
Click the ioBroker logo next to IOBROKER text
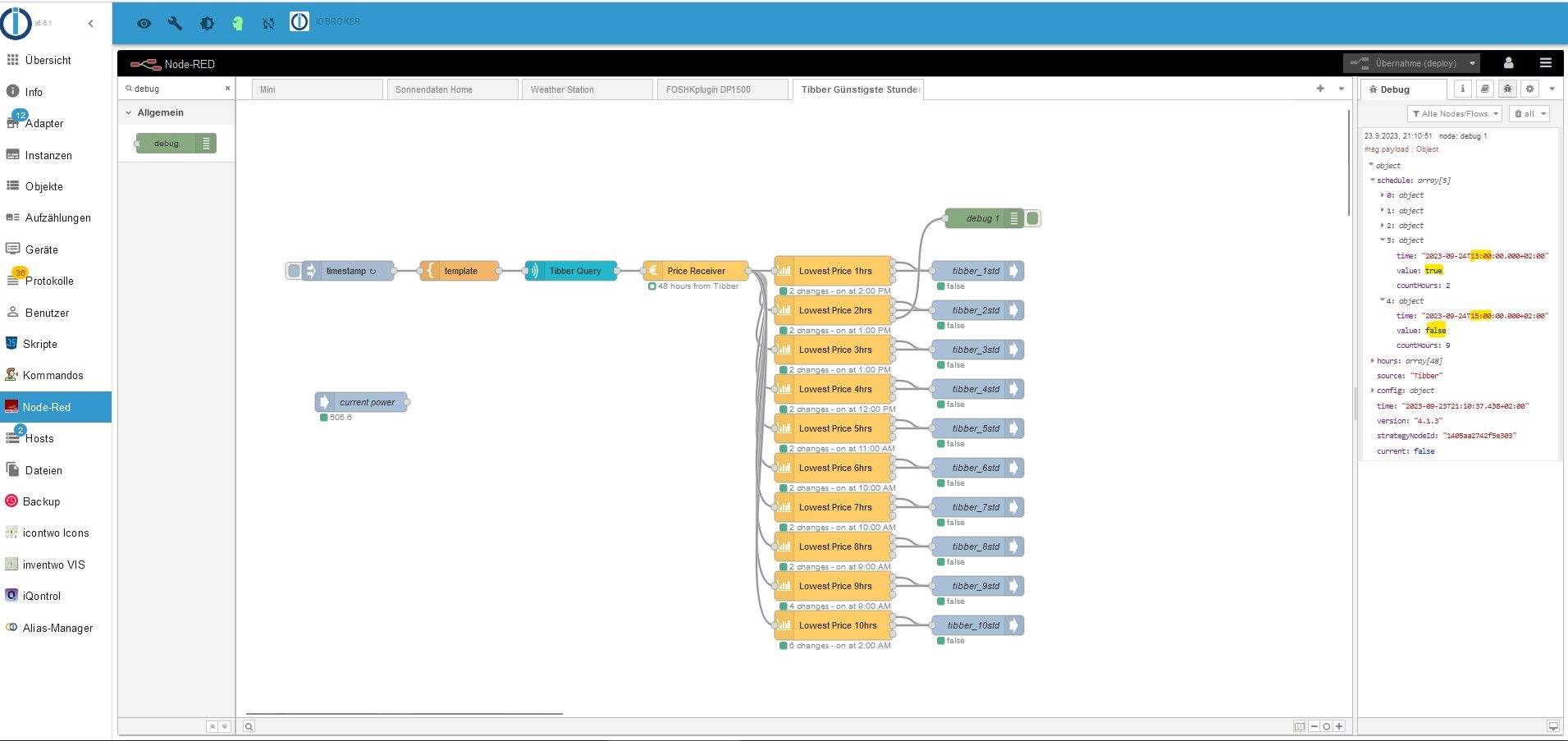(x=299, y=21)
